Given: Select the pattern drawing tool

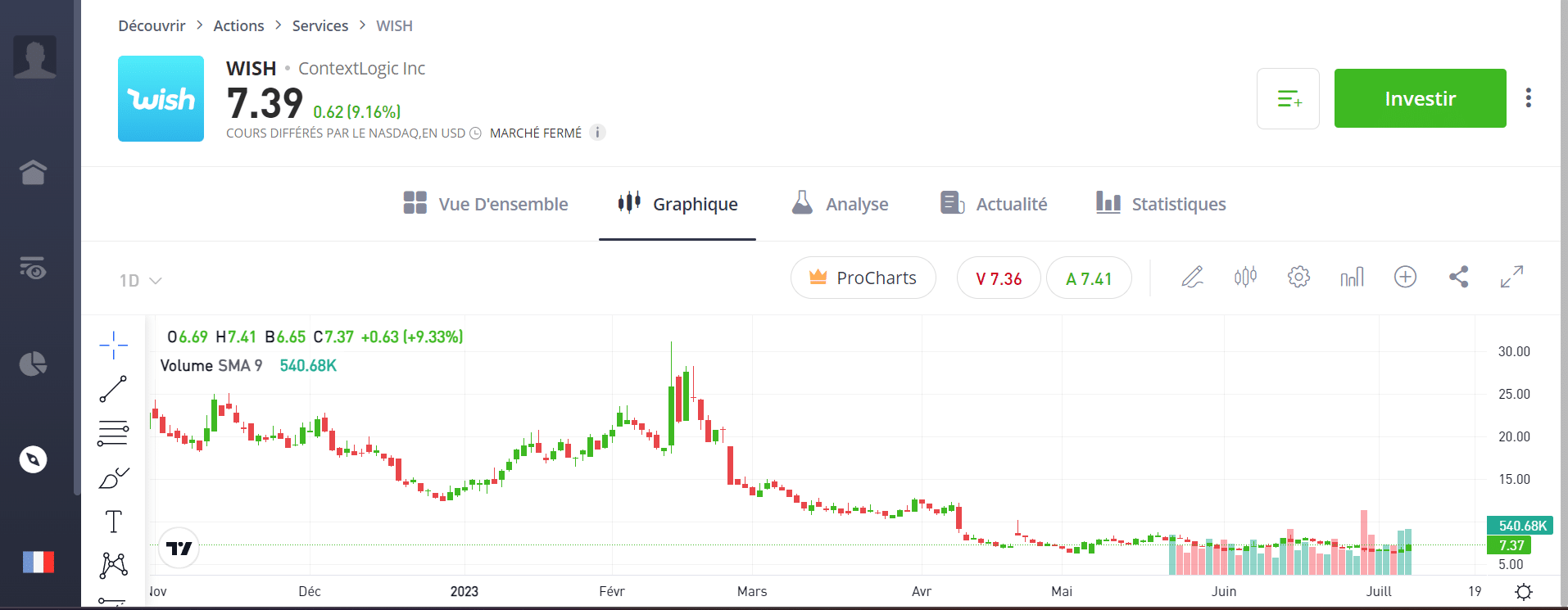Looking at the screenshot, I should click(x=113, y=565).
